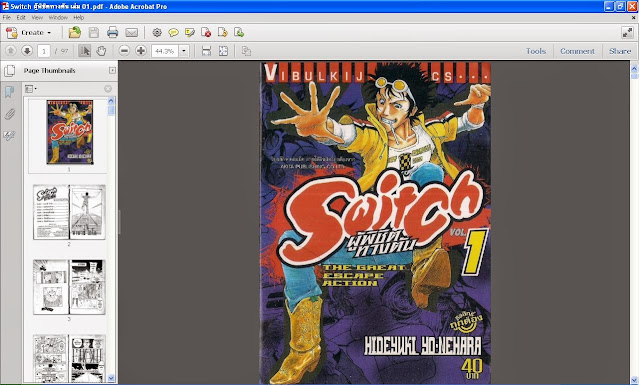Toggle Read Mode expand icon

(x=627, y=33)
